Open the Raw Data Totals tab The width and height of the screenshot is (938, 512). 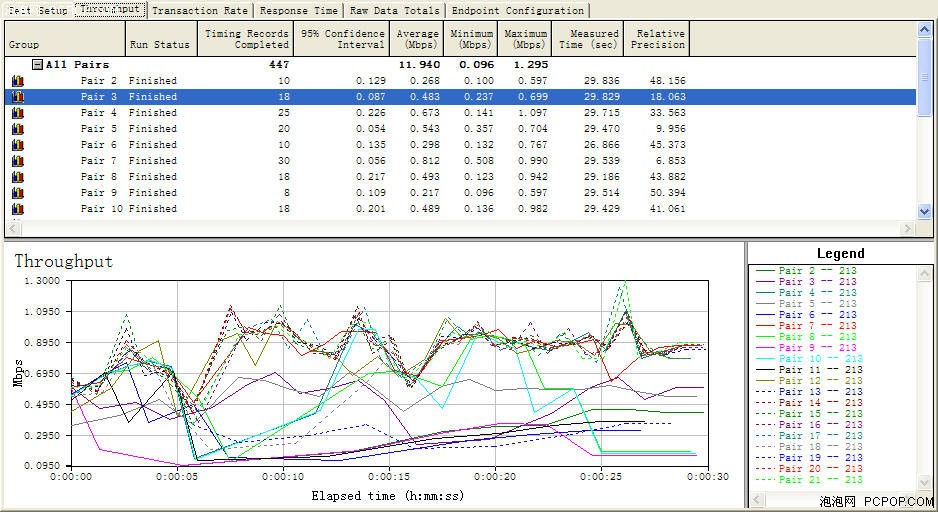[x=395, y=10]
